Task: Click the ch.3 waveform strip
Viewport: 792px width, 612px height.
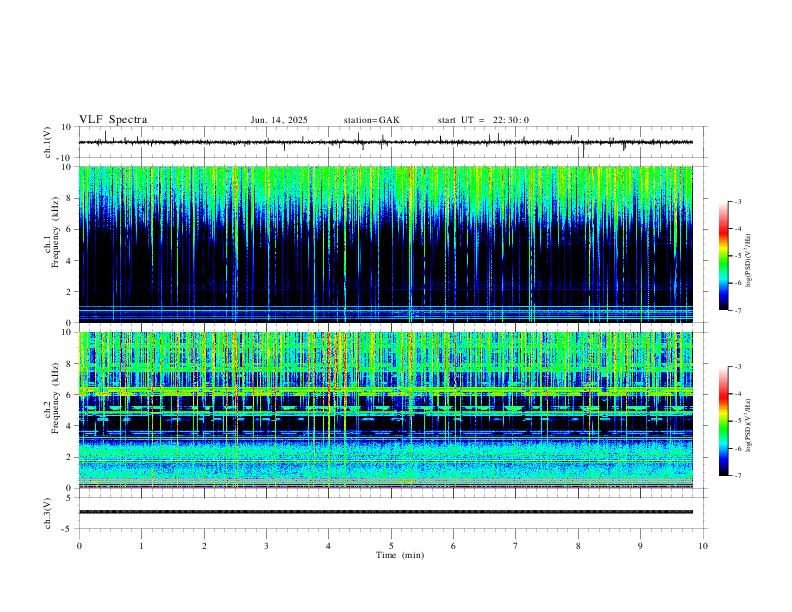Action: tap(385, 512)
